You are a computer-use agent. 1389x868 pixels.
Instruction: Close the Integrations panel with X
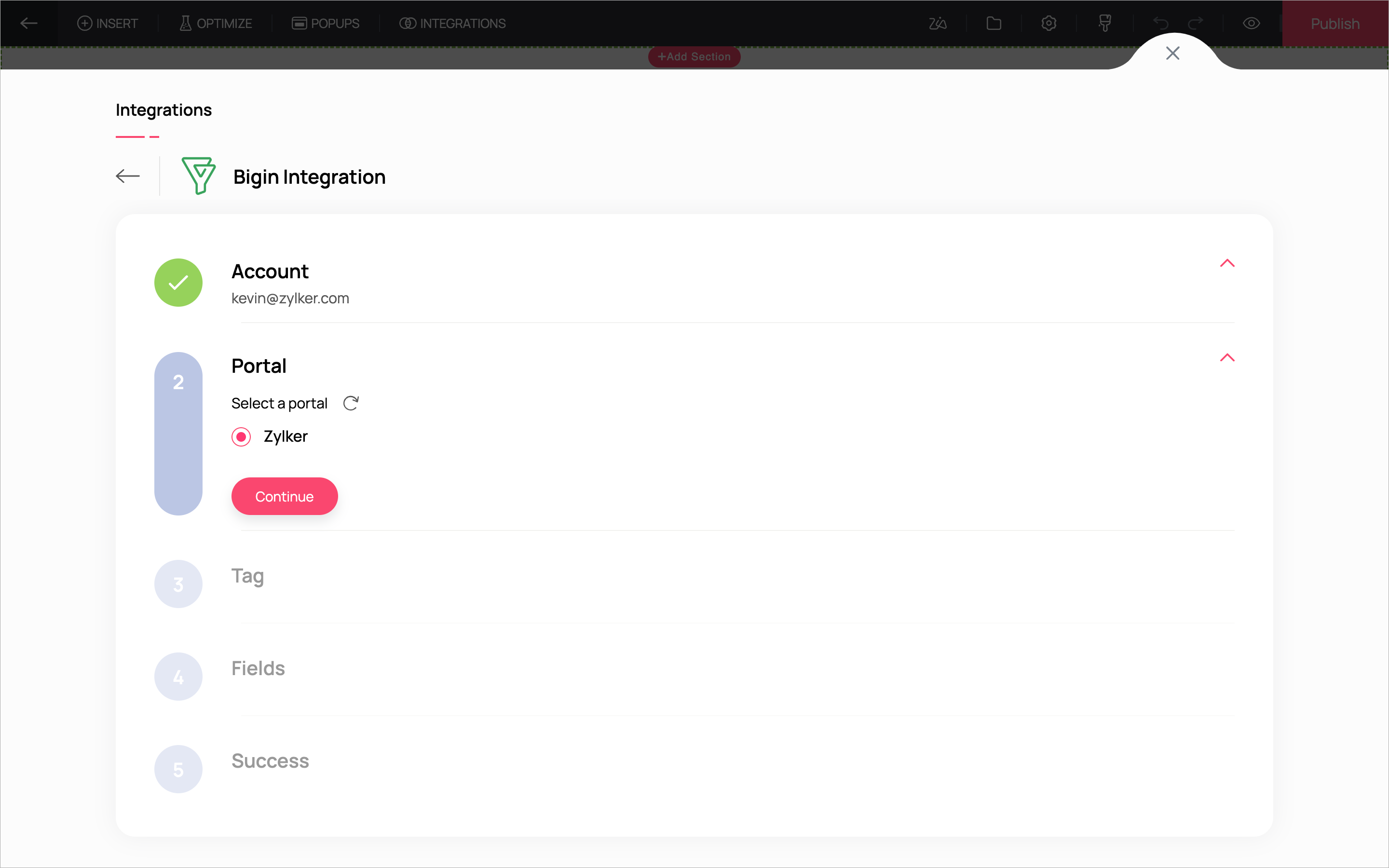[x=1172, y=54]
